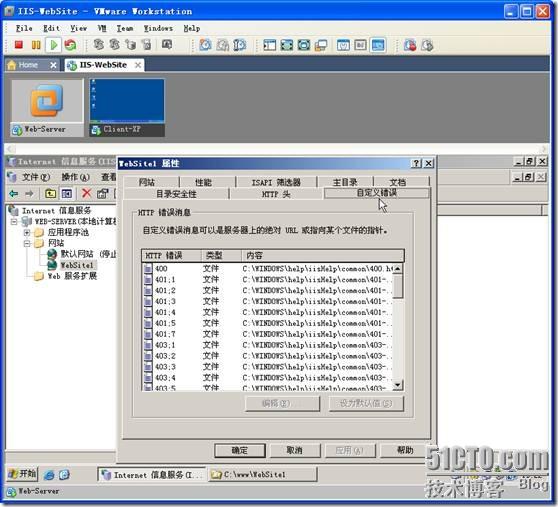The image size is (558, 507).
Task: Click the 确定 button
Action: coord(239,450)
